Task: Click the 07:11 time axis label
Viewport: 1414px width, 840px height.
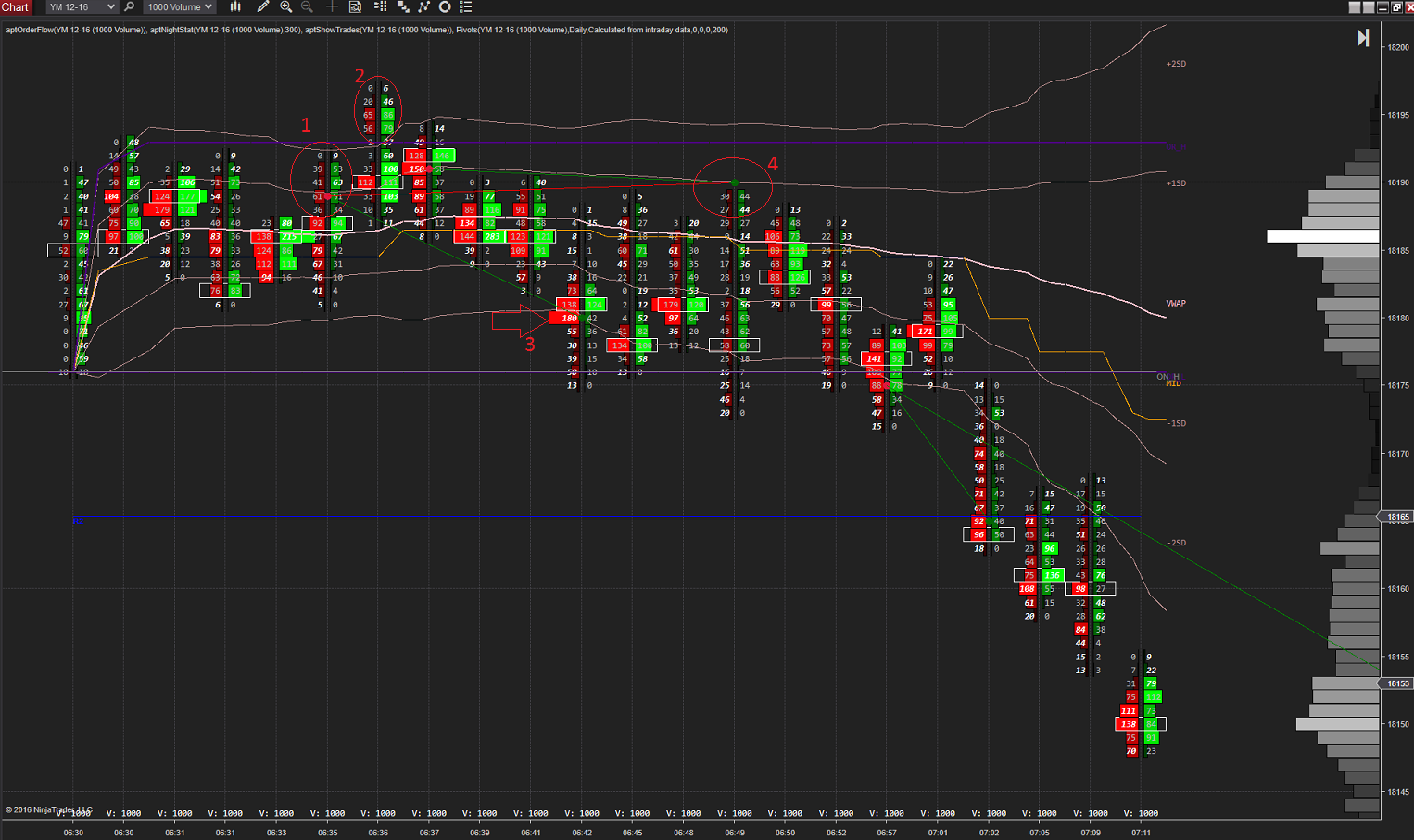Action: [1142, 833]
